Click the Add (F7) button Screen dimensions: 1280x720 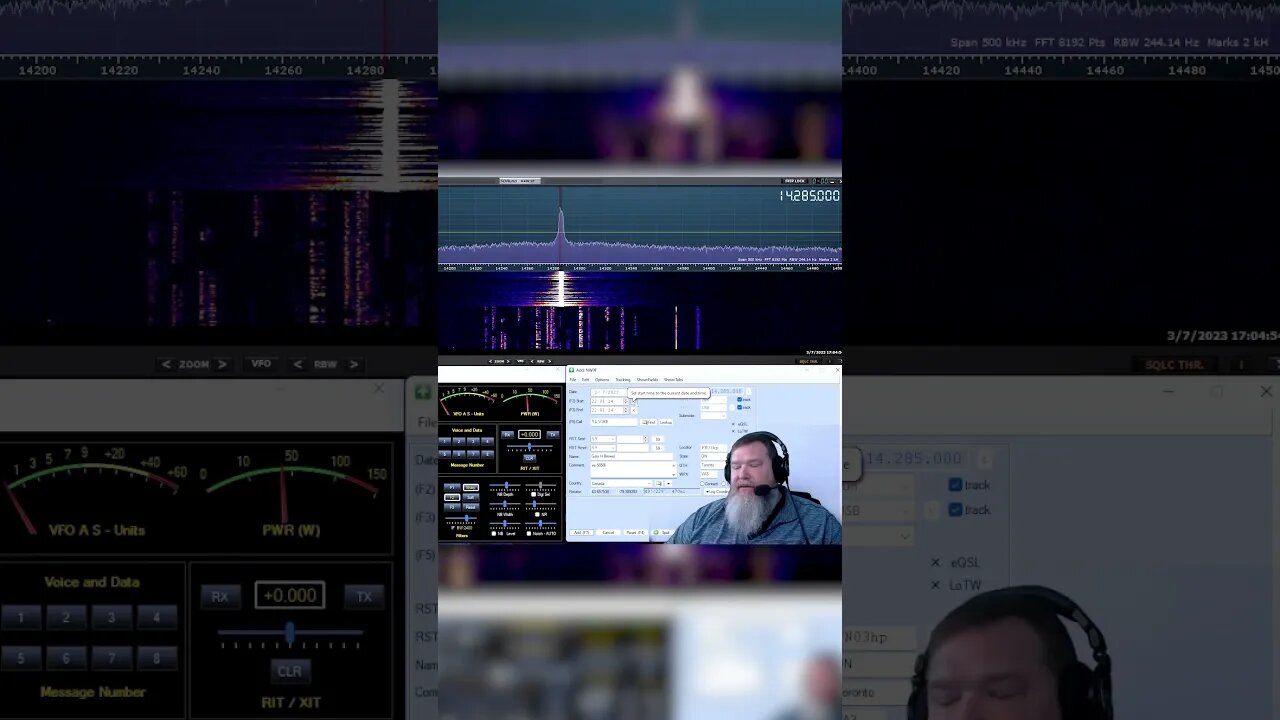click(x=581, y=532)
